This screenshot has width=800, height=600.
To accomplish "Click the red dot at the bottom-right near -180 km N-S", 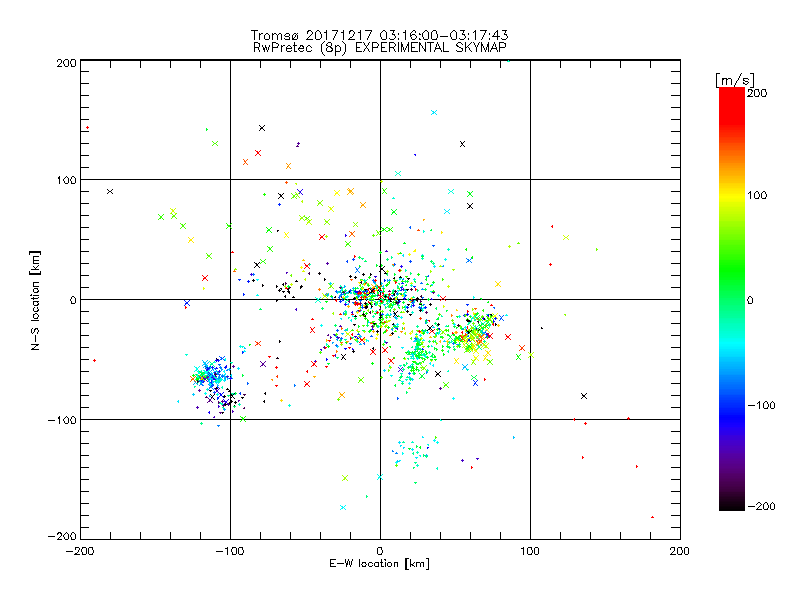I will (x=653, y=517).
